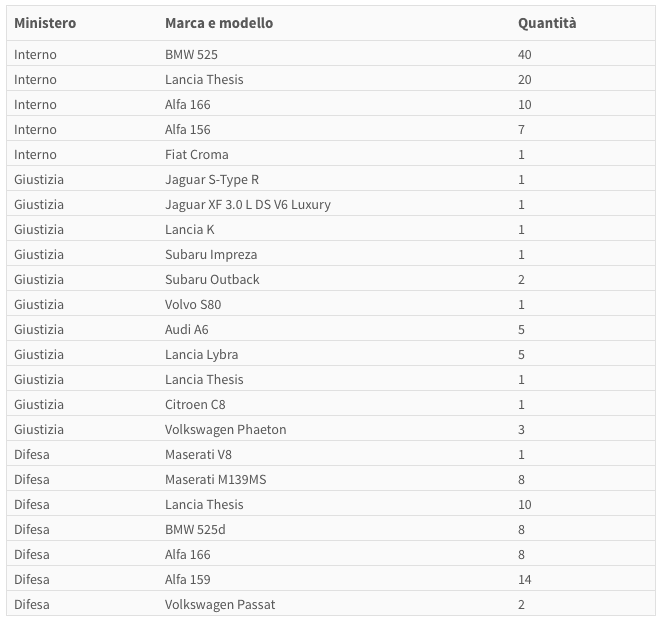Select the Maserati V8 cell
Image resolution: width=660 pixels, height=623 pixels.
click(199, 454)
